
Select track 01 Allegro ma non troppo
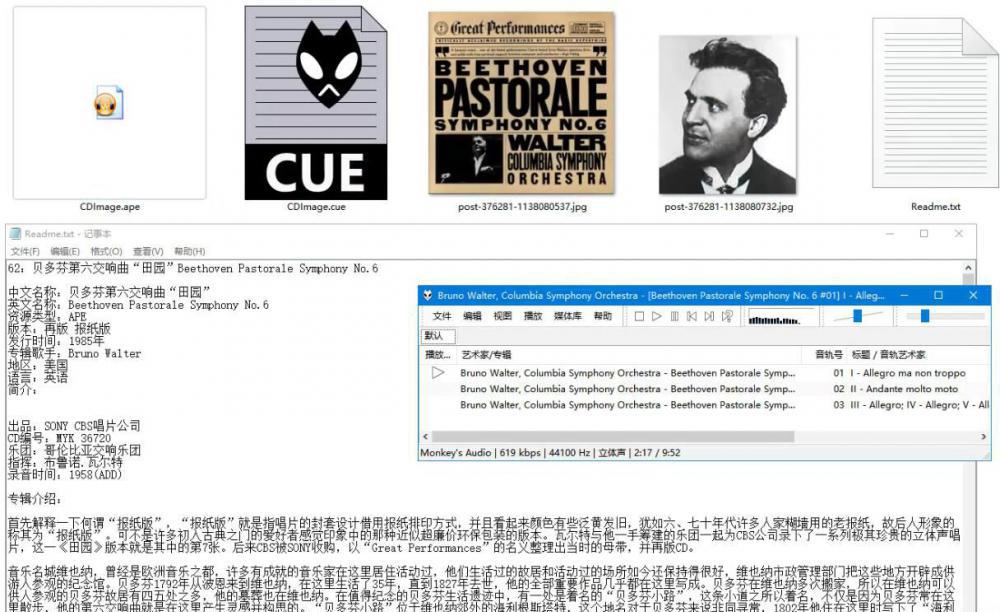(x=705, y=373)
